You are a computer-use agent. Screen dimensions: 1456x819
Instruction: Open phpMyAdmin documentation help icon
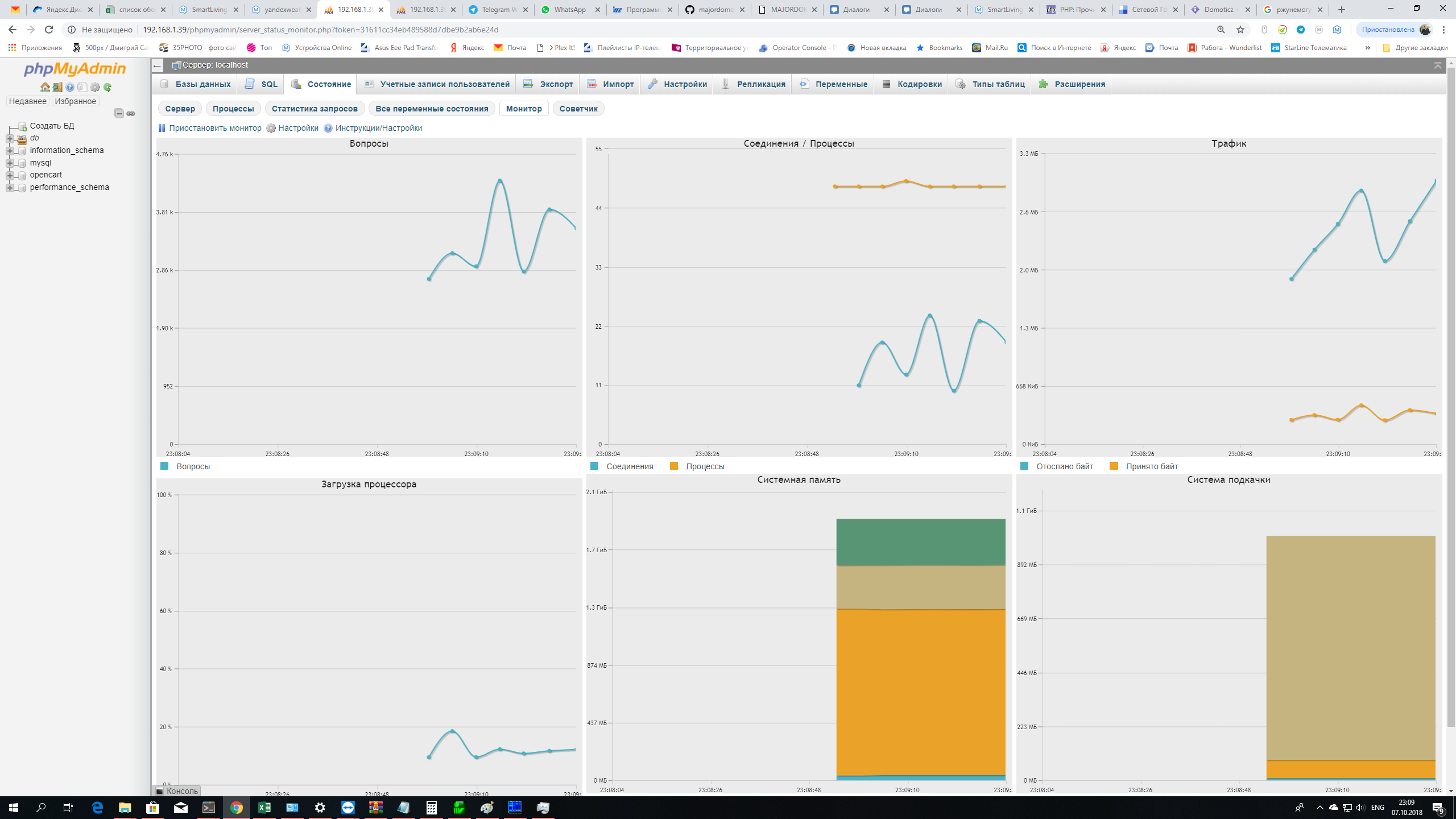tap(70, 88)
